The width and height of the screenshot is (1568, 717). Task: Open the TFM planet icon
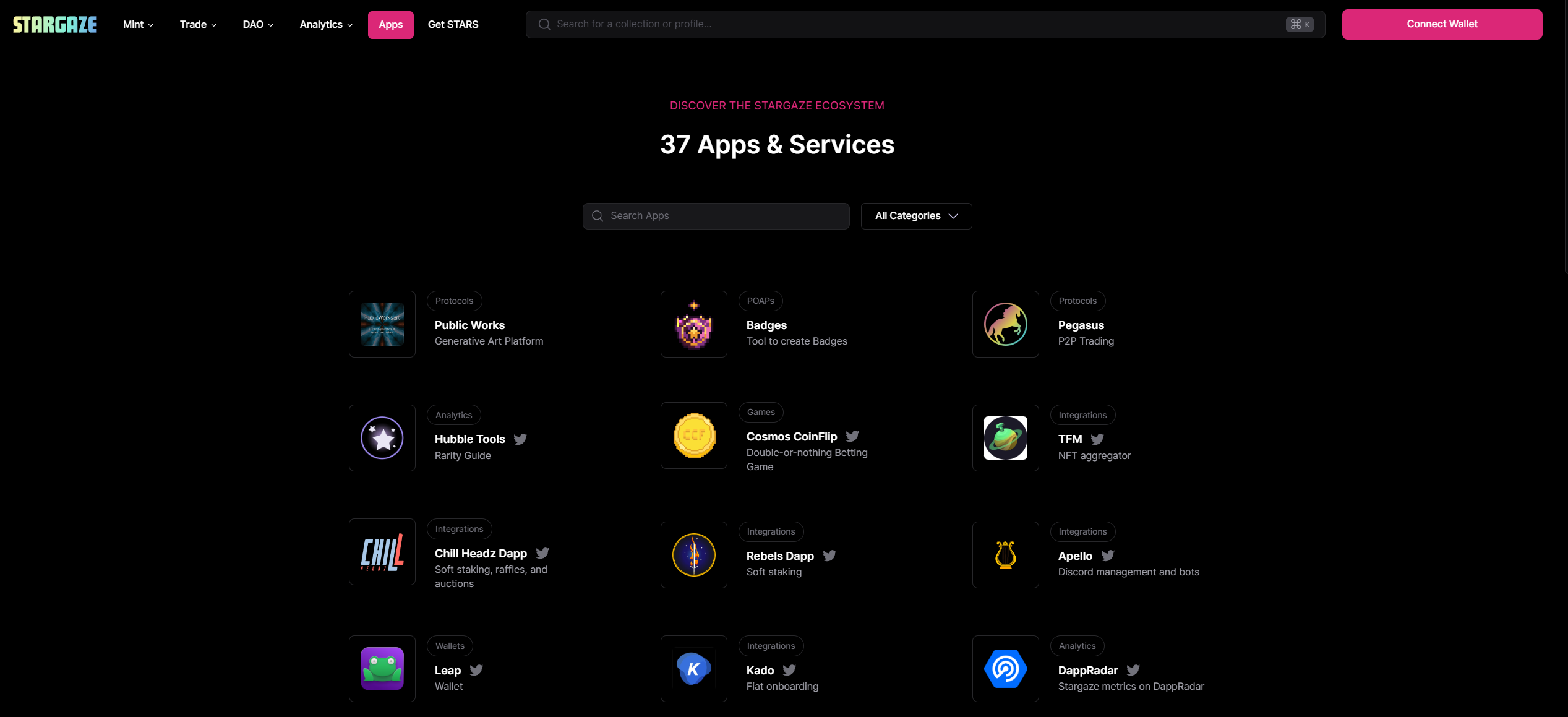point(1006,438)
